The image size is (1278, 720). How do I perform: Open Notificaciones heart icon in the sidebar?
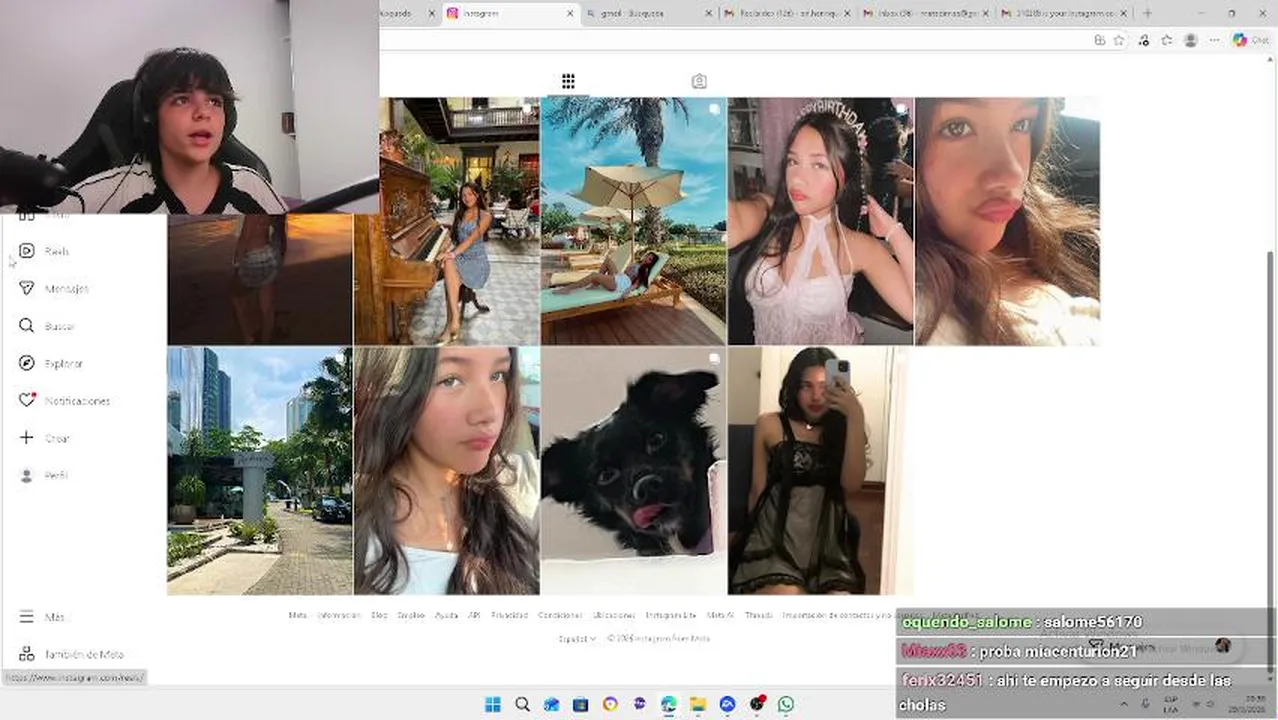[x=27, y=400]
